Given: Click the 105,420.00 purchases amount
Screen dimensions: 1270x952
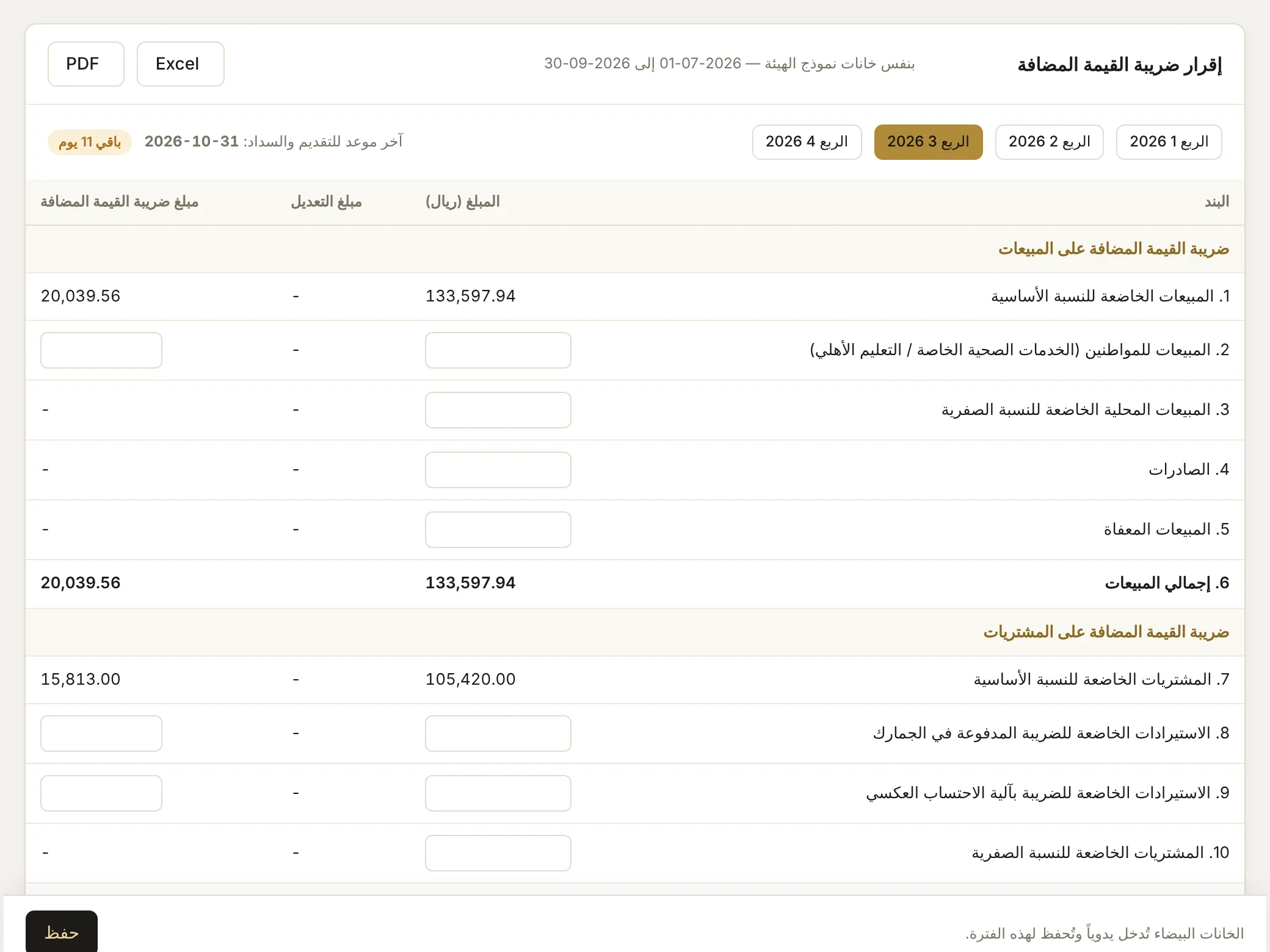Looking at the screenshot, I should (x=470, y=679).
